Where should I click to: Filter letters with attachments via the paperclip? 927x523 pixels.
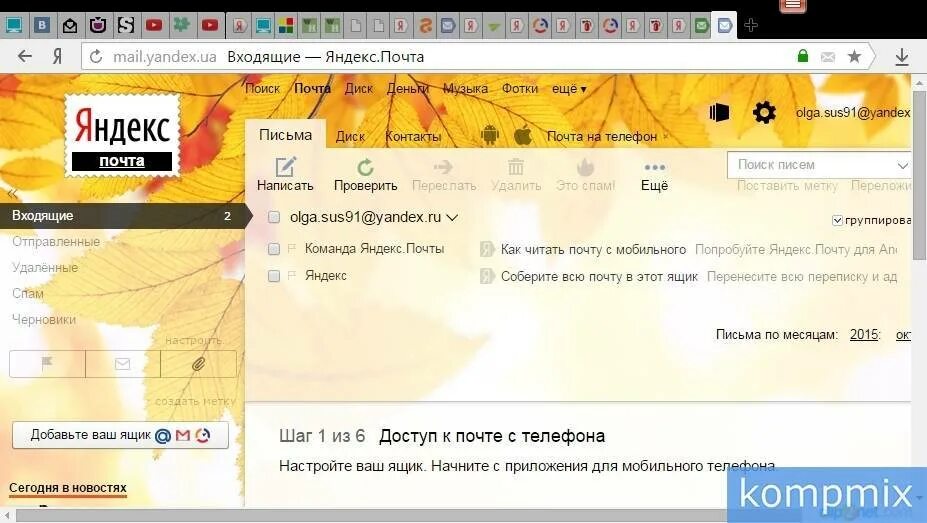pyautogui.click(x=198, y=363)
